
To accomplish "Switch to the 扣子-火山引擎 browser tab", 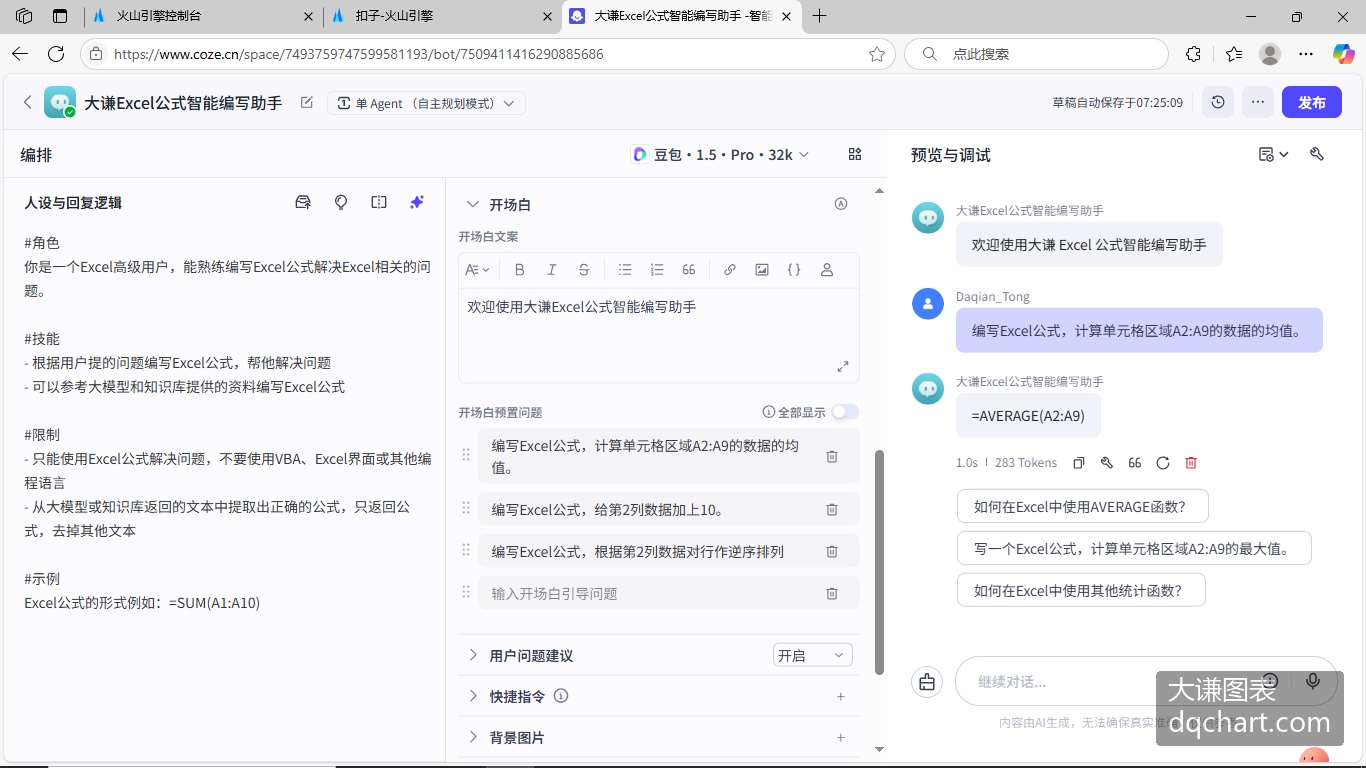I will pyautogui.click(x=443, y=16).
